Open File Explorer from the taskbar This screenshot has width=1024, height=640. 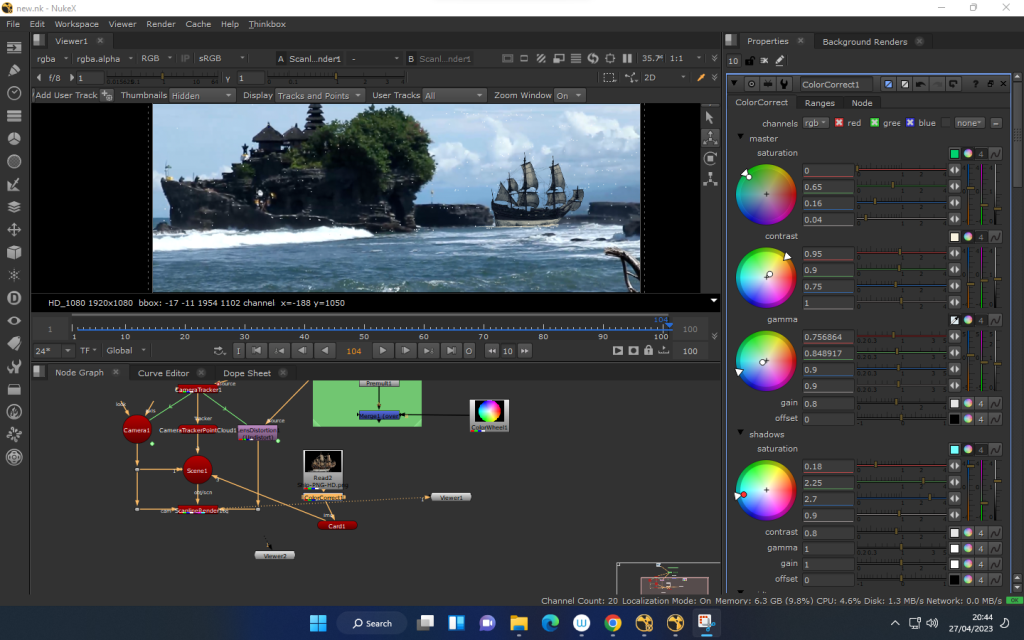519,623
